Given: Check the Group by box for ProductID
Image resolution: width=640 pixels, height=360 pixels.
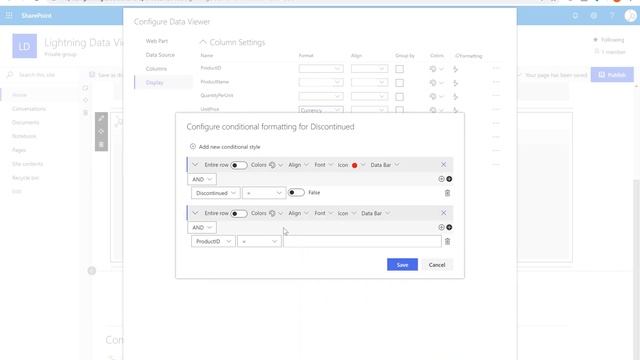Looking at the screenshot, I should [x=400, y=69].
